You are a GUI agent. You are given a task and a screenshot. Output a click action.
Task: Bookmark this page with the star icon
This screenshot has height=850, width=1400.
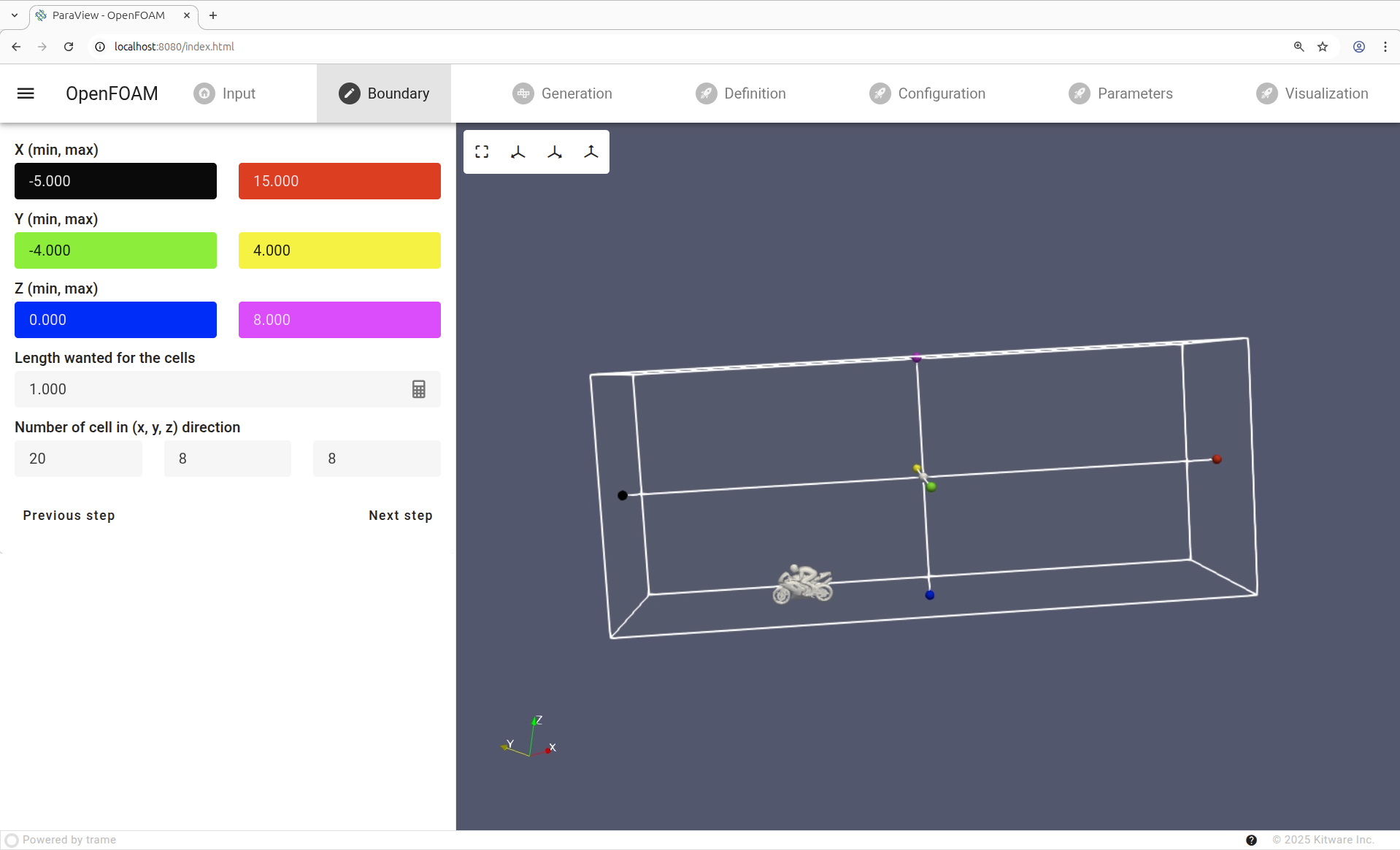1323,47
